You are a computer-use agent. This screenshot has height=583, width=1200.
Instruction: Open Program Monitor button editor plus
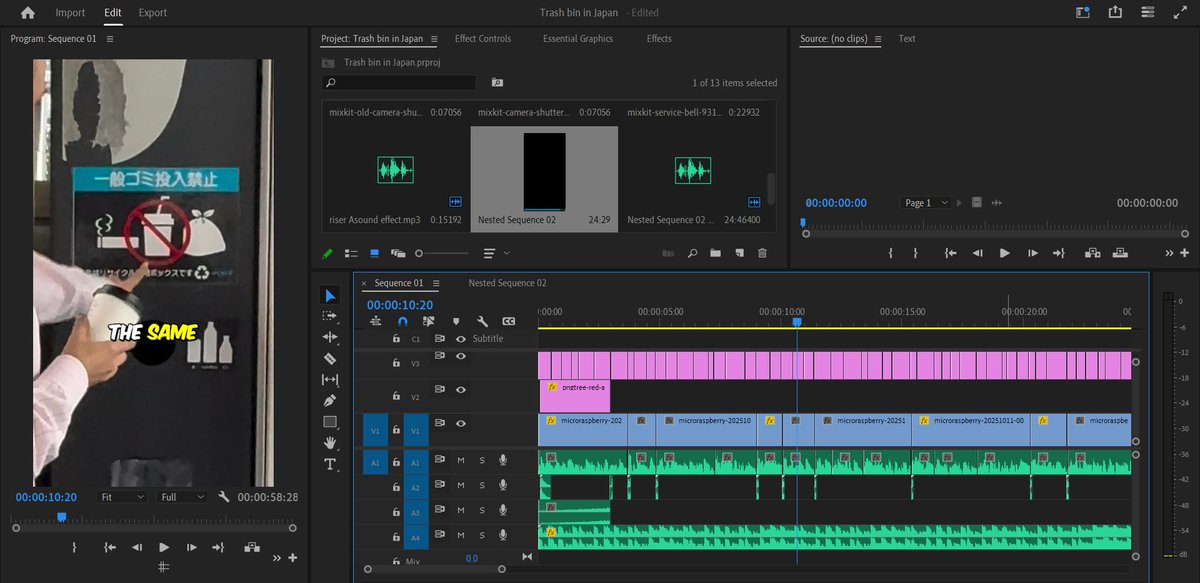[x=293, y=558]
